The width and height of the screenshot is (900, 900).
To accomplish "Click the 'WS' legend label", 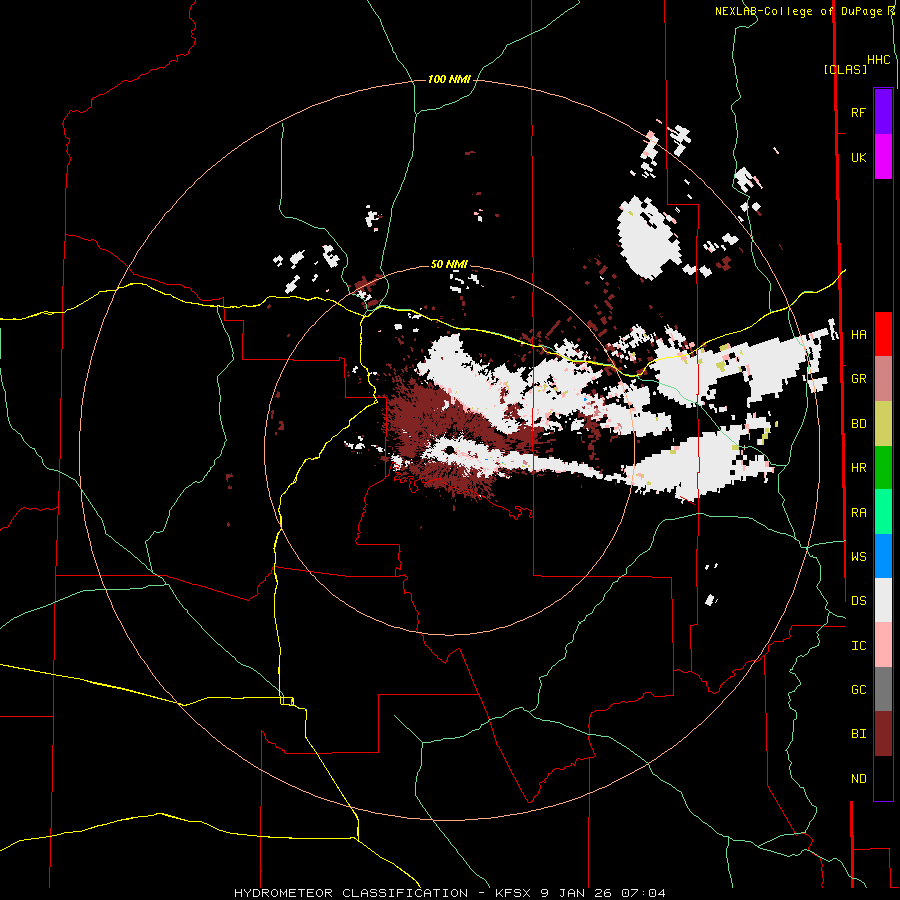I will (858, 557).
